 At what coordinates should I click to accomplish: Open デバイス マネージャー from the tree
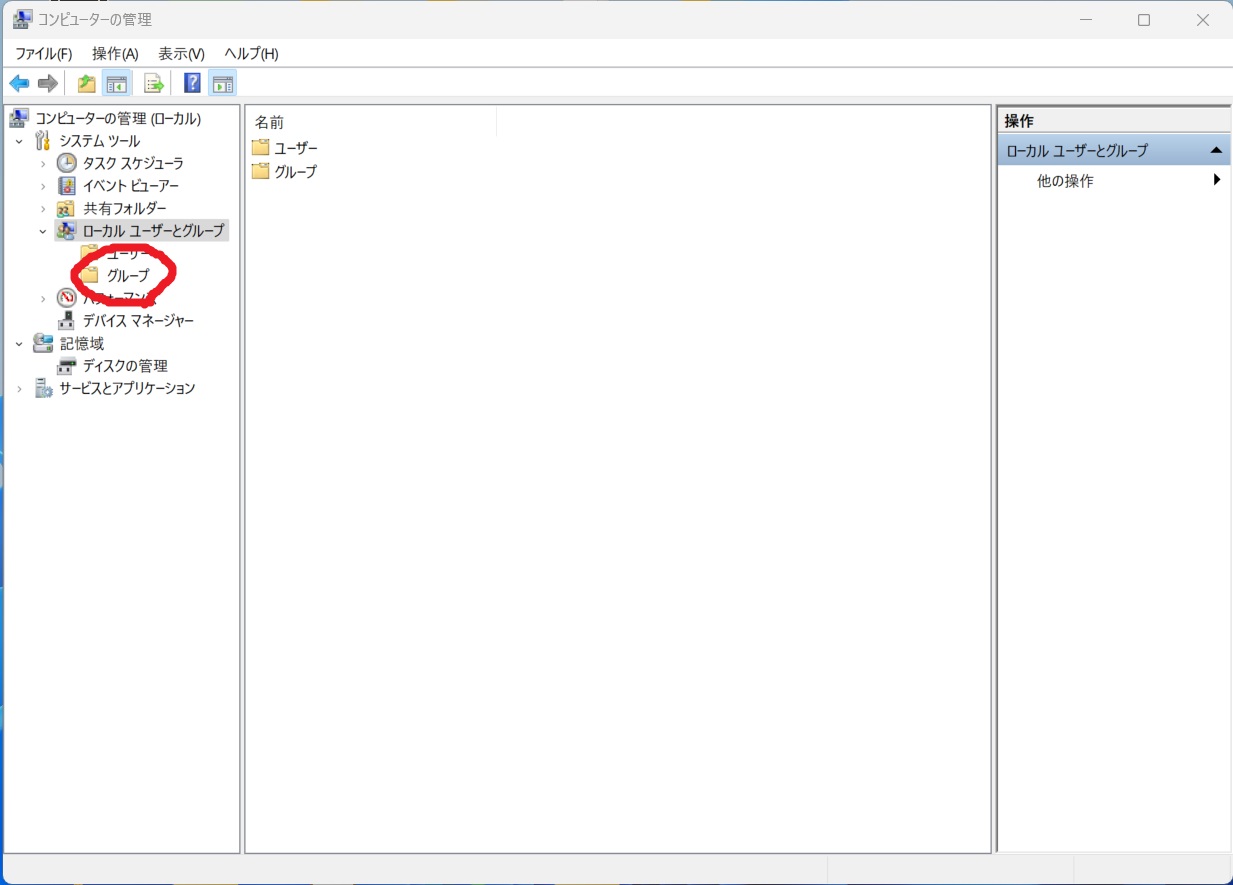click(137, 321)
